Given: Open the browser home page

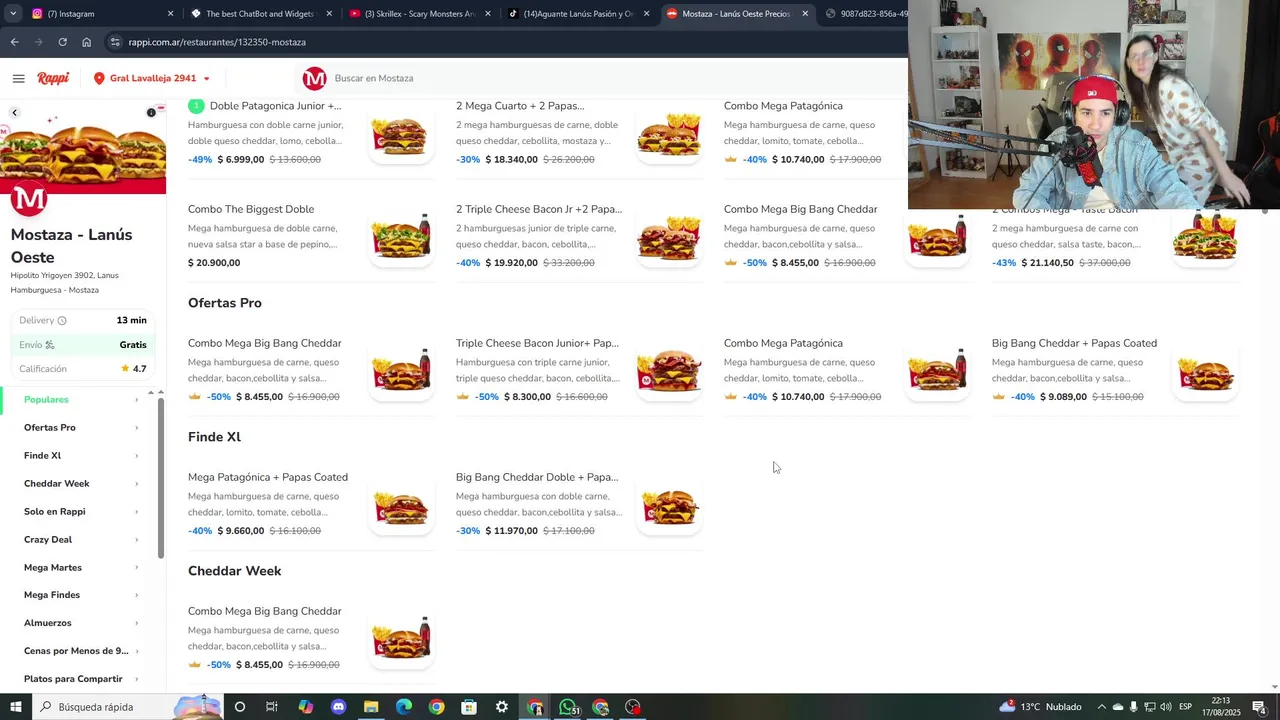Looking at the screenshot, I should [x=86, y=42].
